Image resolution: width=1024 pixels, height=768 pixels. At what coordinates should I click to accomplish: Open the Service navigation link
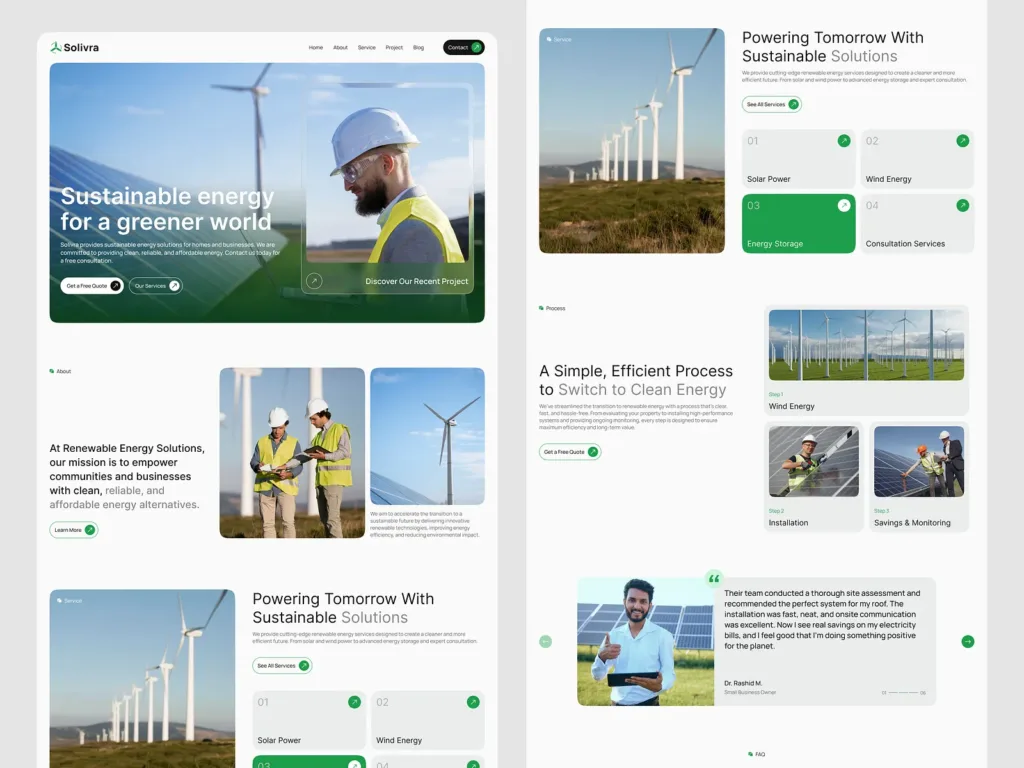click(366, 48)
